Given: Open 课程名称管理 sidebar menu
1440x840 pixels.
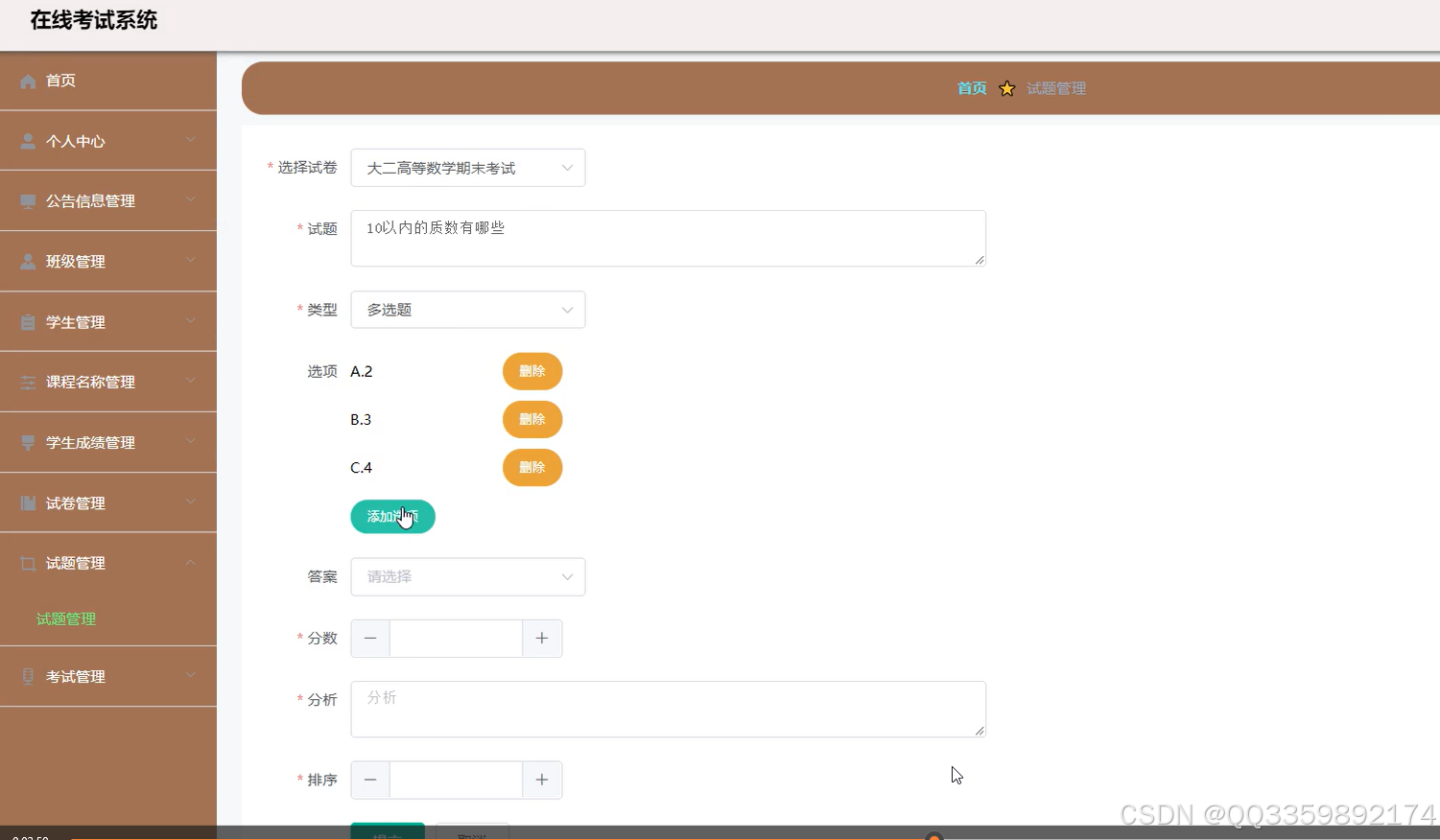Looking at the screenshot, I should 108,383.
